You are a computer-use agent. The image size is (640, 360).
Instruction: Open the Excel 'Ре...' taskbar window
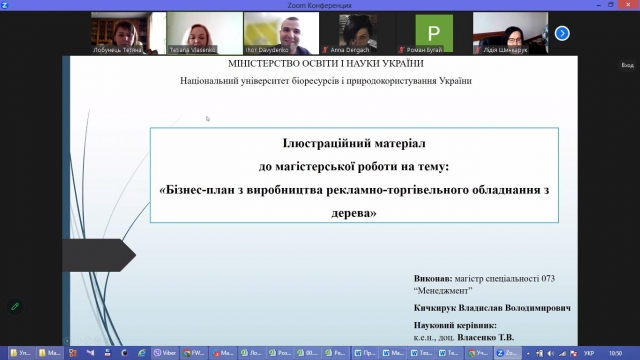pos(336,353)
